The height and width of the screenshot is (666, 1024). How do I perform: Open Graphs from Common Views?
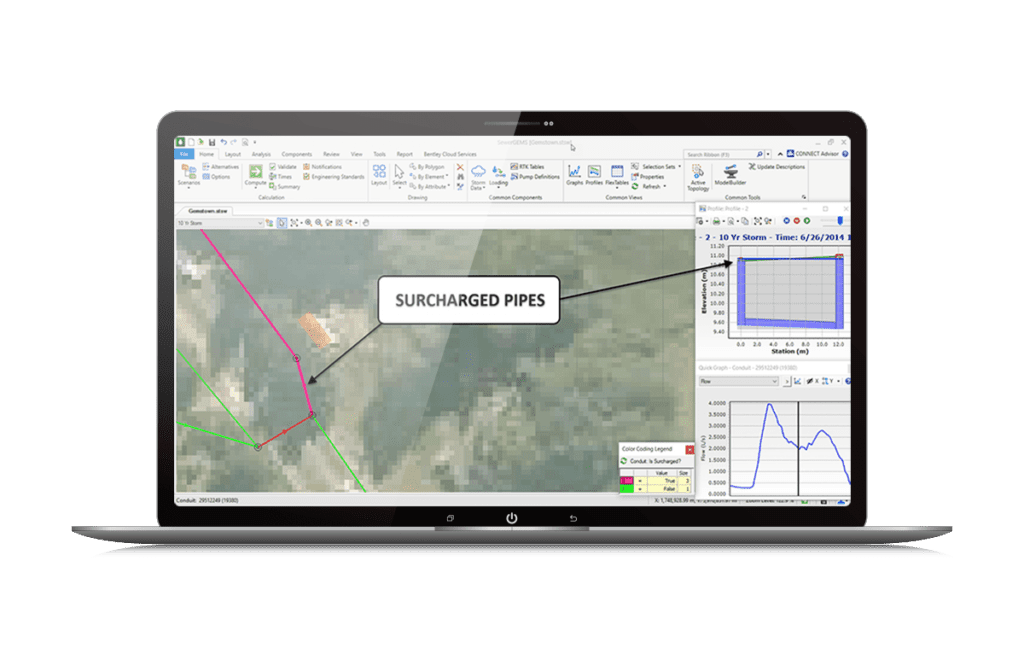[575, 175]
